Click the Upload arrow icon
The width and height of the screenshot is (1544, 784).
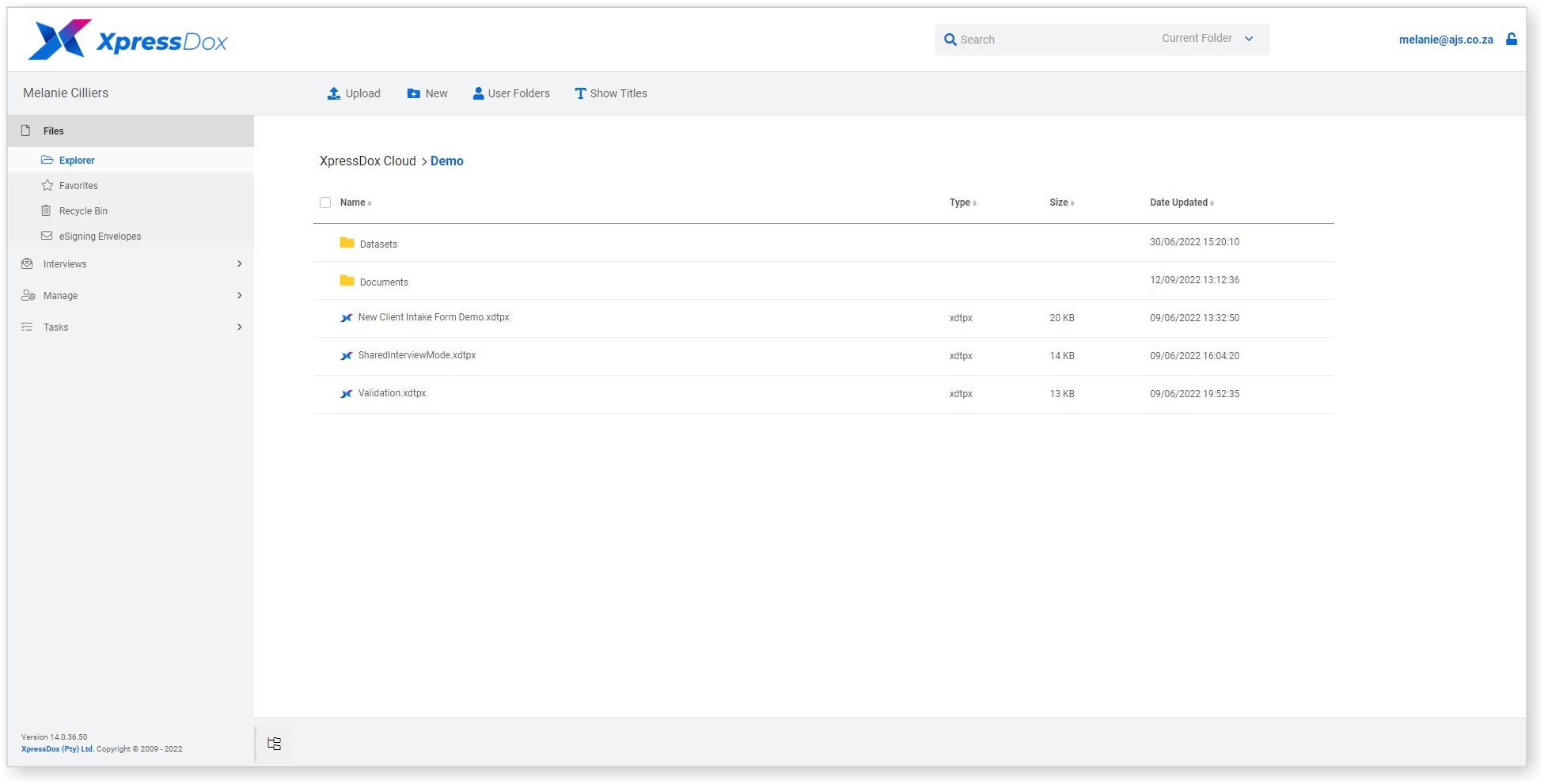(x=334, y=93)
